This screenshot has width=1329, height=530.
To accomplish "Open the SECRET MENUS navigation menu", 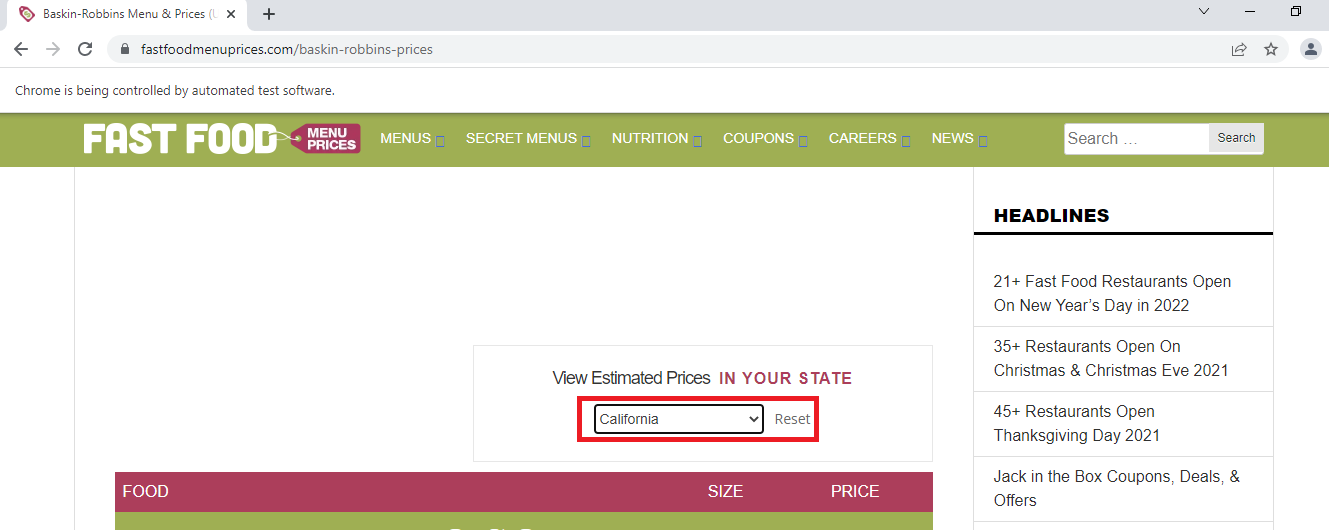I will click(521, 139).
